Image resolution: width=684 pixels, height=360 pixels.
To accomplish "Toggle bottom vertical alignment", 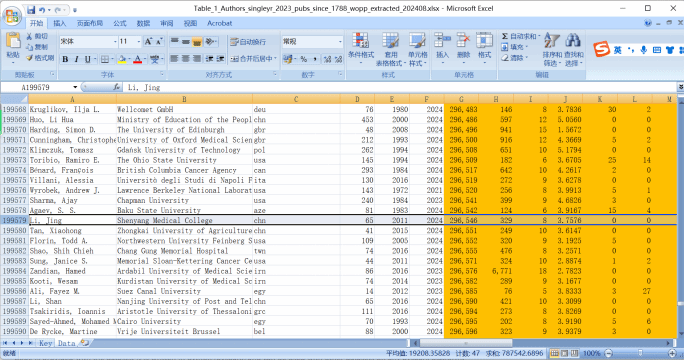I will (x=197, y=41).
